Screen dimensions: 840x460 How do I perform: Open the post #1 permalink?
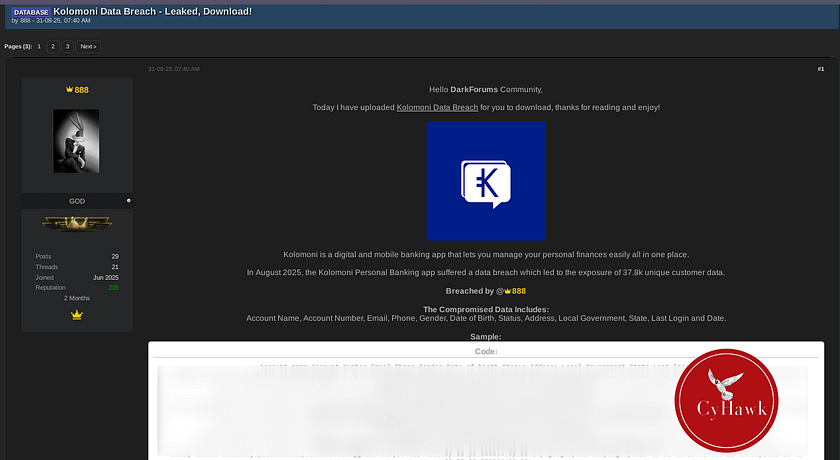tap(821, 69)
